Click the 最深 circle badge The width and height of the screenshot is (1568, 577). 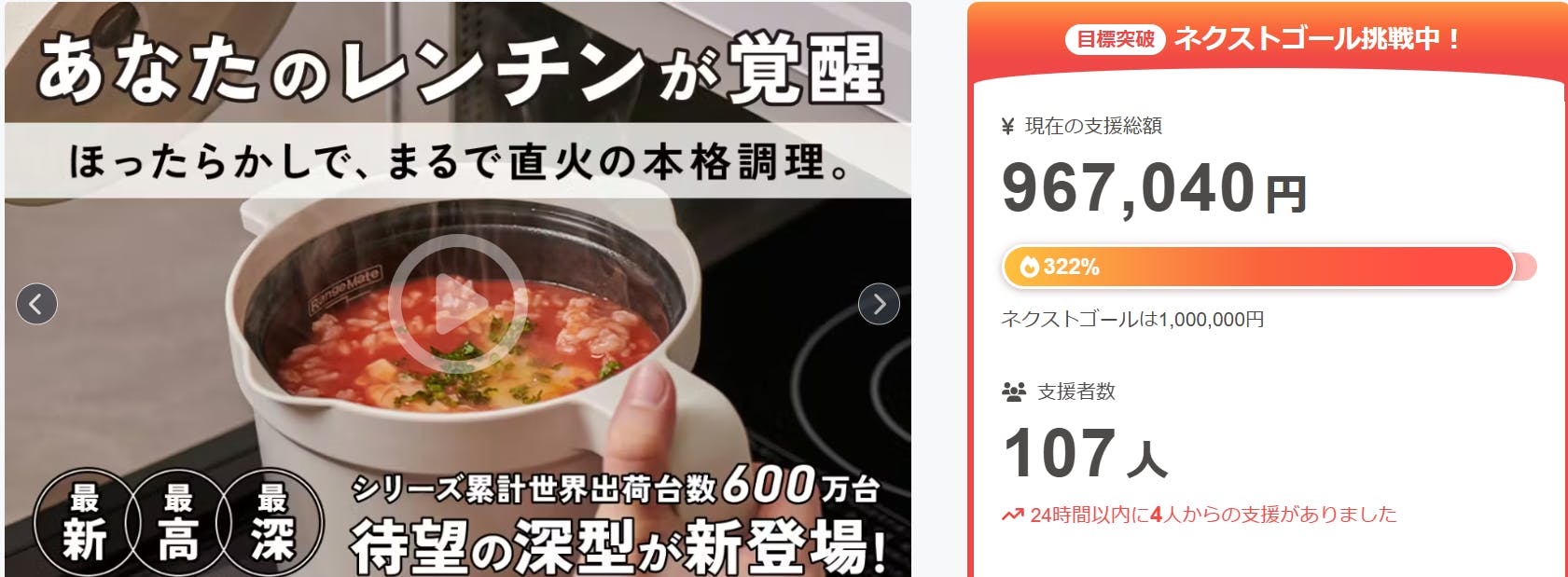point(271,522)
